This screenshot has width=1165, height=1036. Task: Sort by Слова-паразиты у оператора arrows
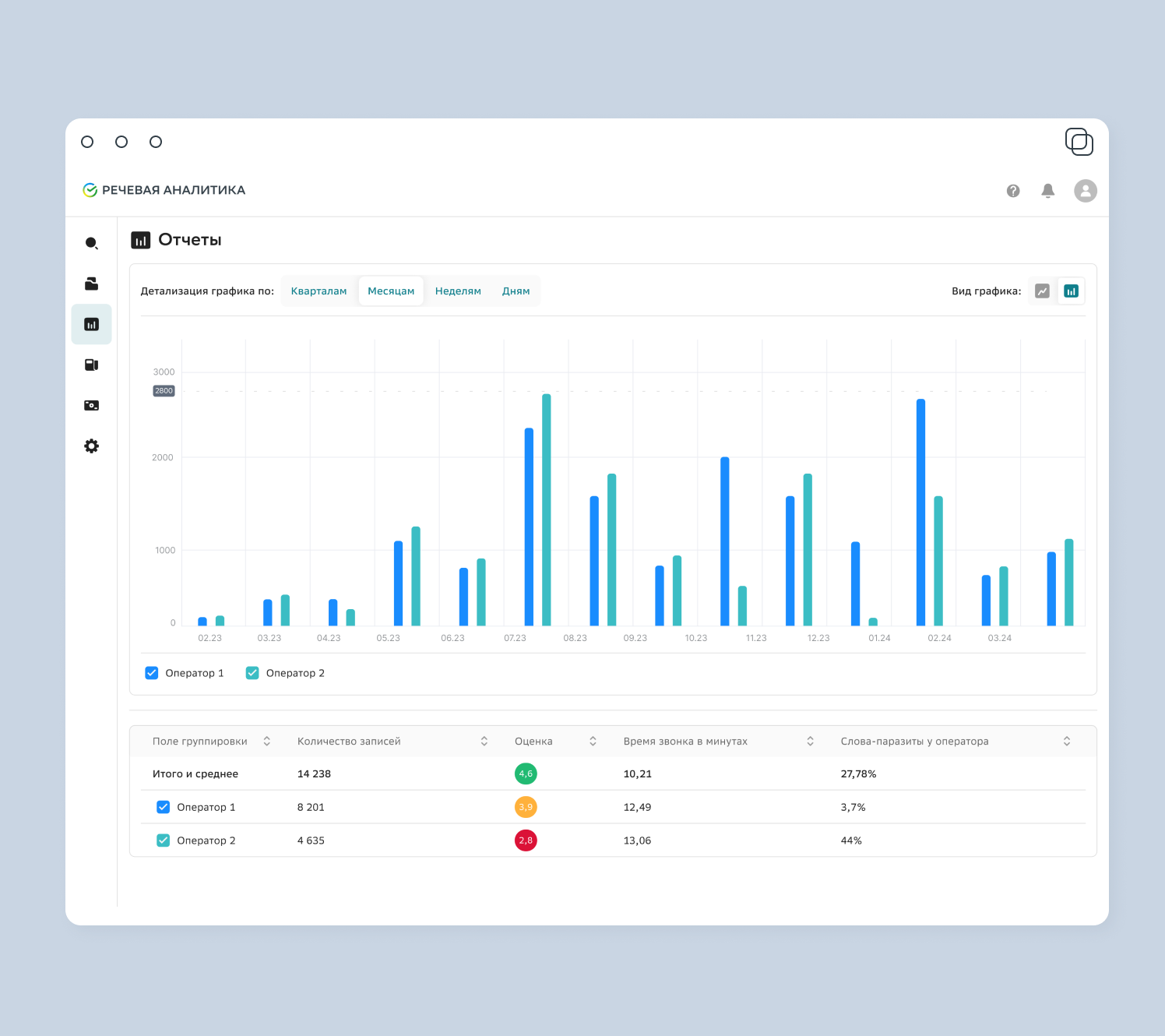1067,742
